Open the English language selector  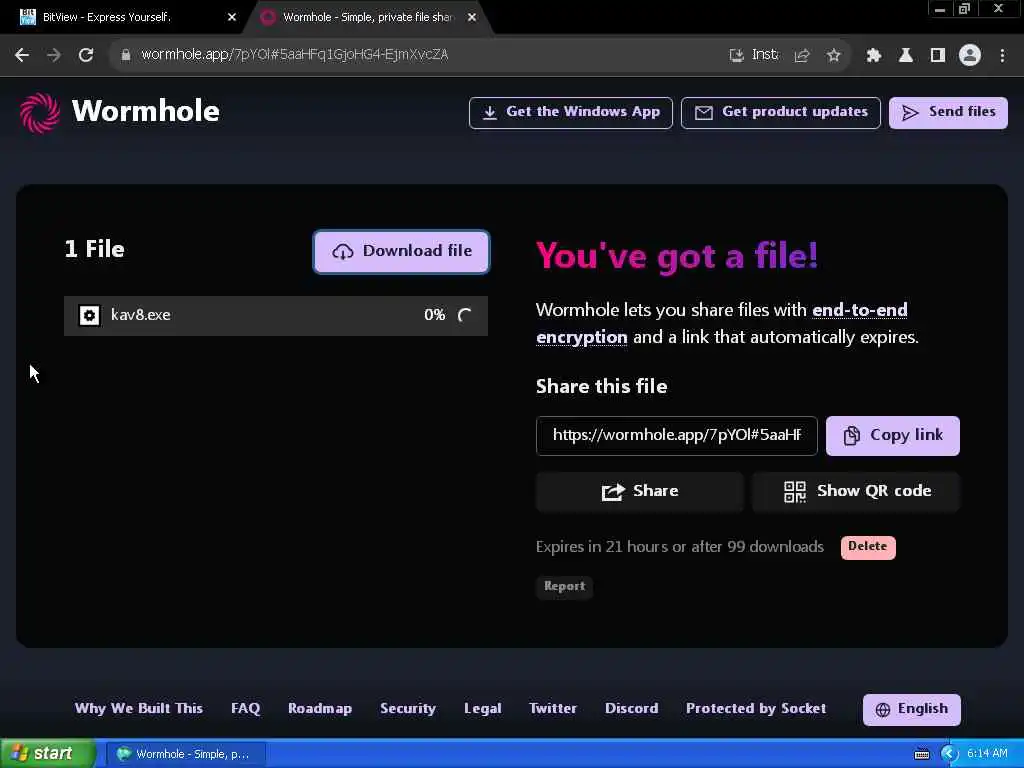[x=912, y=709]
